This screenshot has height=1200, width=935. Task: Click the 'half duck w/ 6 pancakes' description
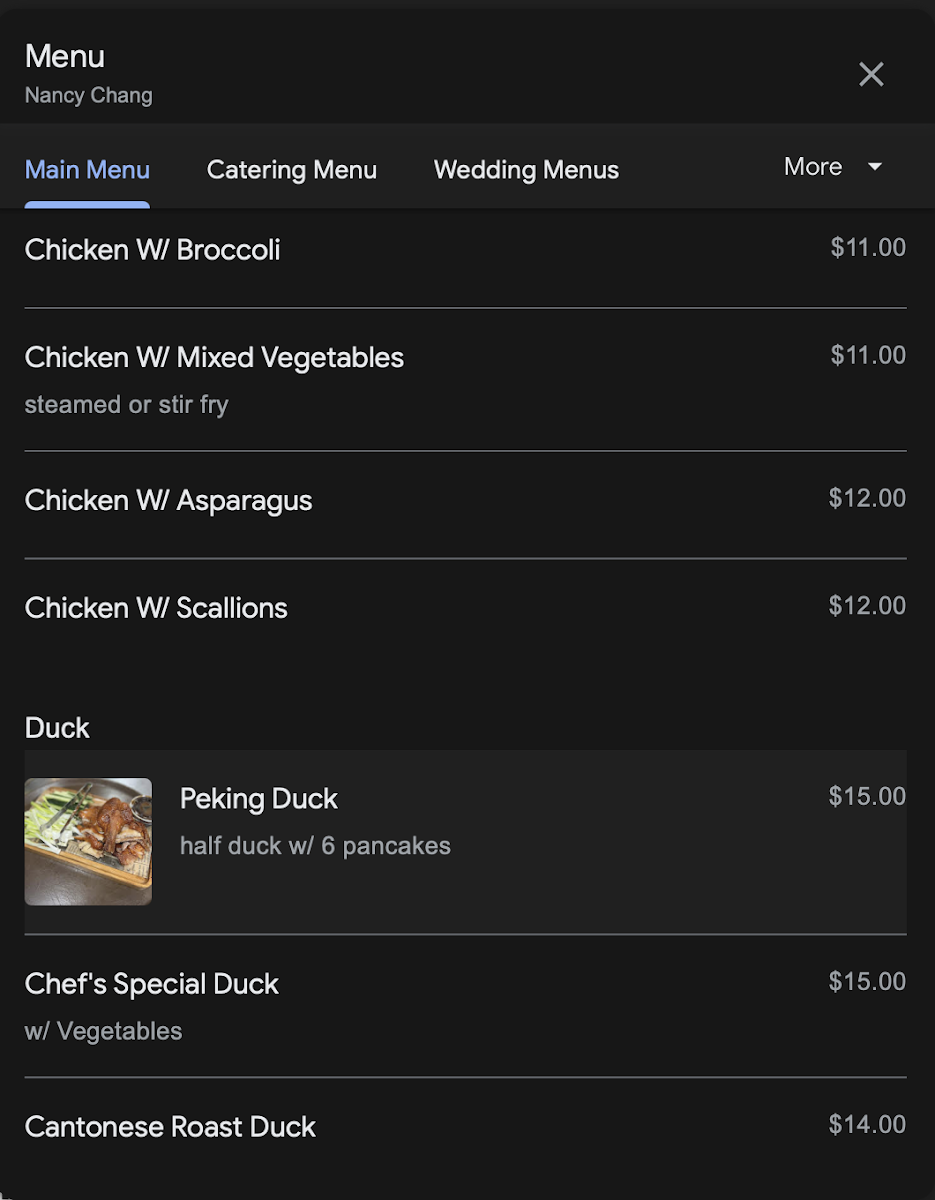315,846
